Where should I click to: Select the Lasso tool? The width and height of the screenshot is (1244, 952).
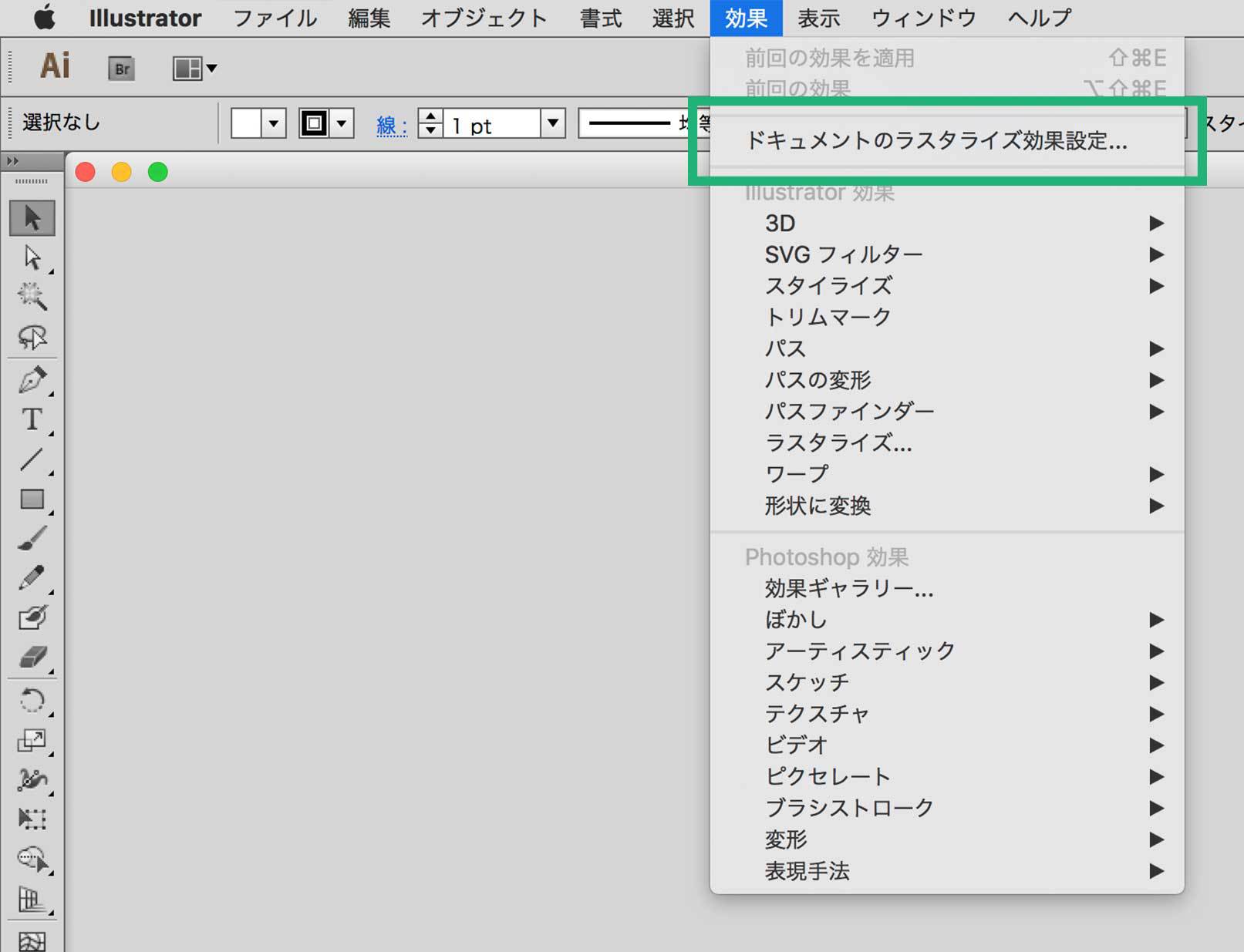click(x=32, y=337)
